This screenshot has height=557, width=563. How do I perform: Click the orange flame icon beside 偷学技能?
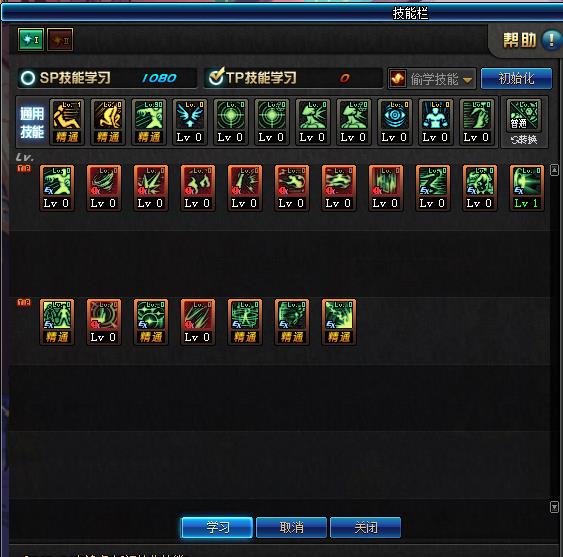tap(397, 79)
